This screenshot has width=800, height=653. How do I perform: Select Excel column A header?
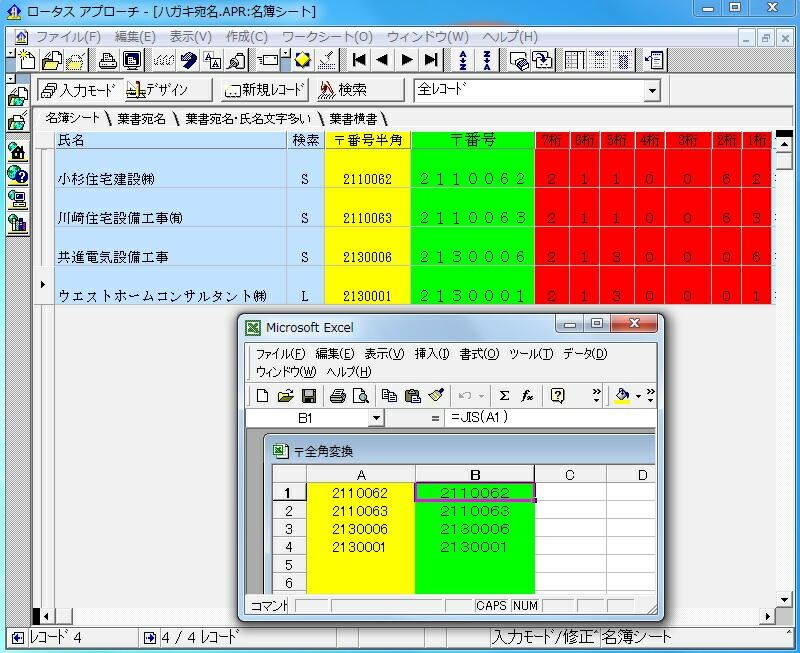pyautogui.click(x=361, y=475)
